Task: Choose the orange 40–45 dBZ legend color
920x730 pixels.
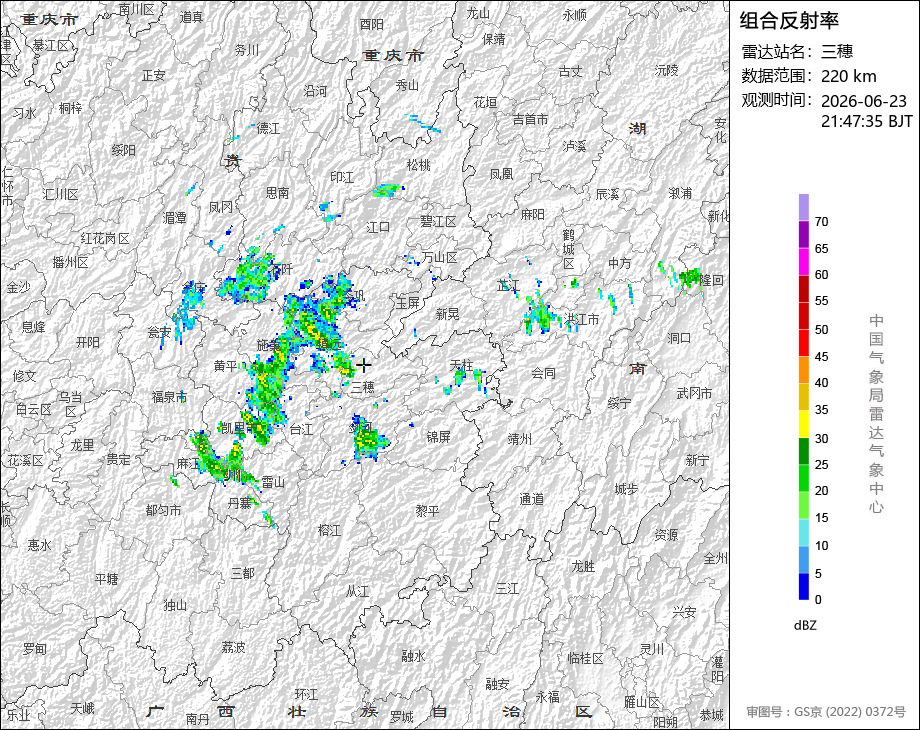Action: tap(804, 370)
